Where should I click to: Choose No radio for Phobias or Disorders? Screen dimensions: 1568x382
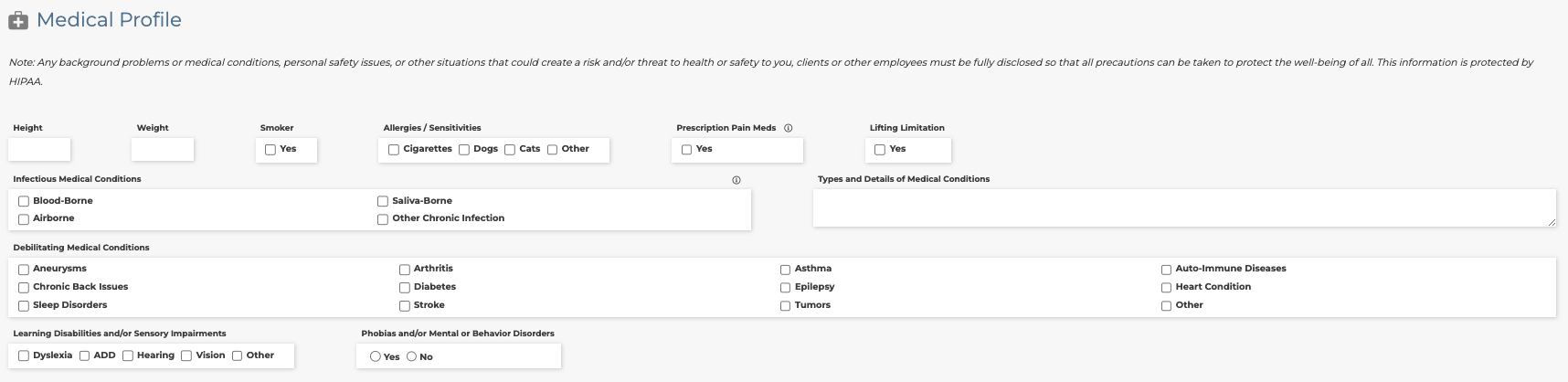tap(411, 356)
